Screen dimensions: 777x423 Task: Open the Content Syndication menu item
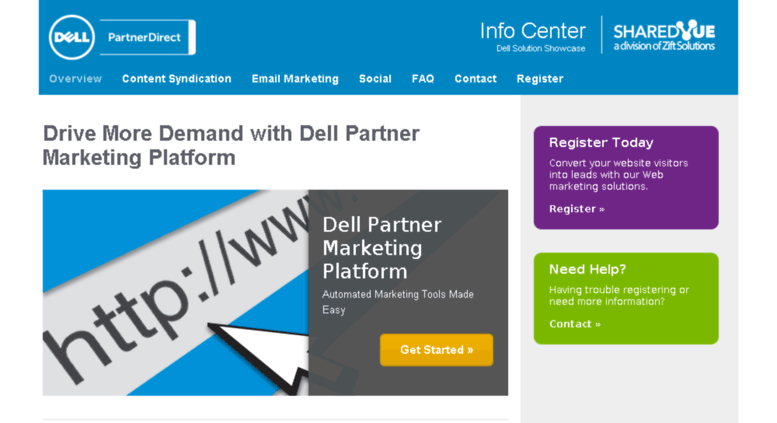pos(176,79)
